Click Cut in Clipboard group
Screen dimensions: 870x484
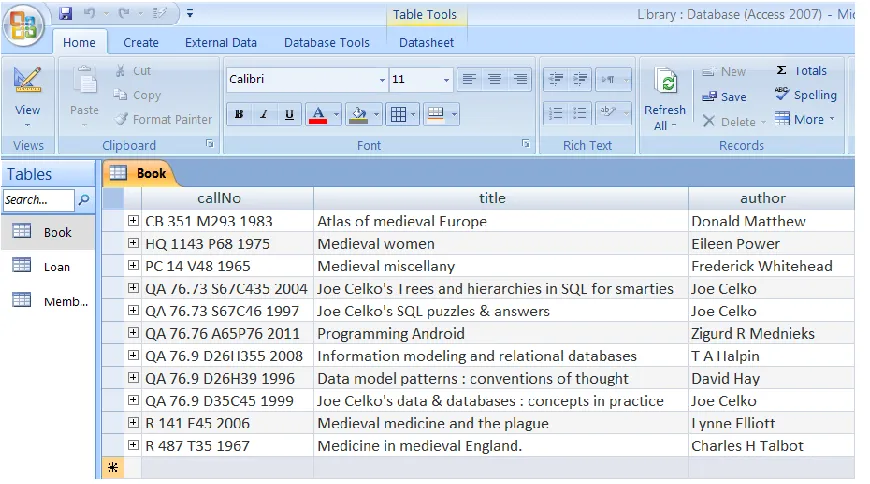(x=133, y=71)
